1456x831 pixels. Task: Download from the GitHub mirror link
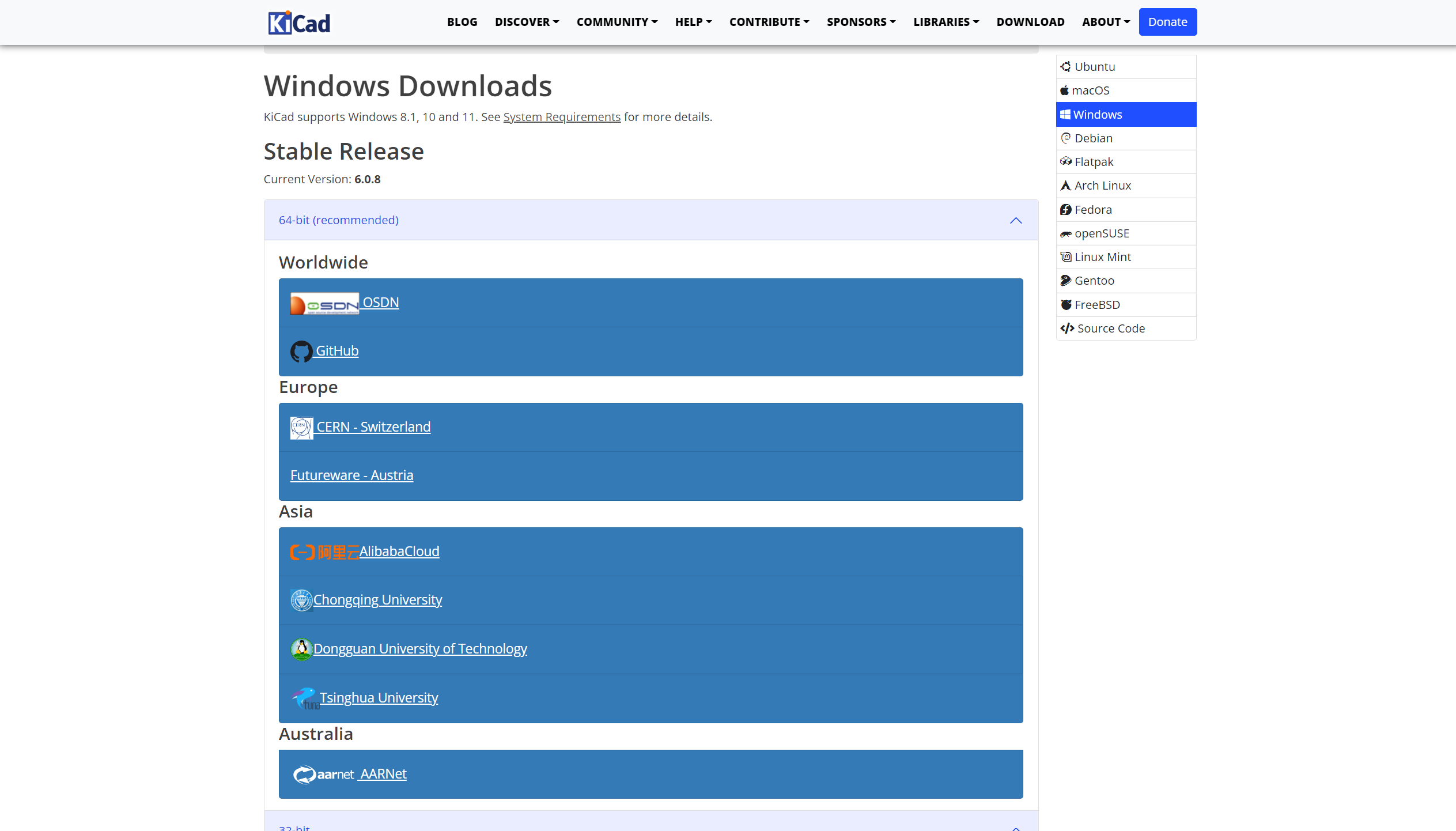tap(337, 351)
